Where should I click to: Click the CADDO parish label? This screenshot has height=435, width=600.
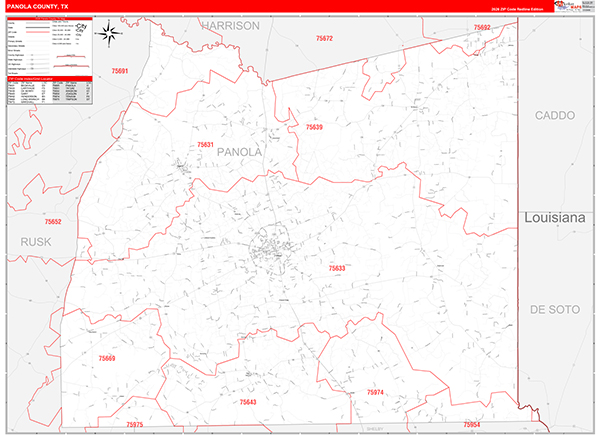555,115
